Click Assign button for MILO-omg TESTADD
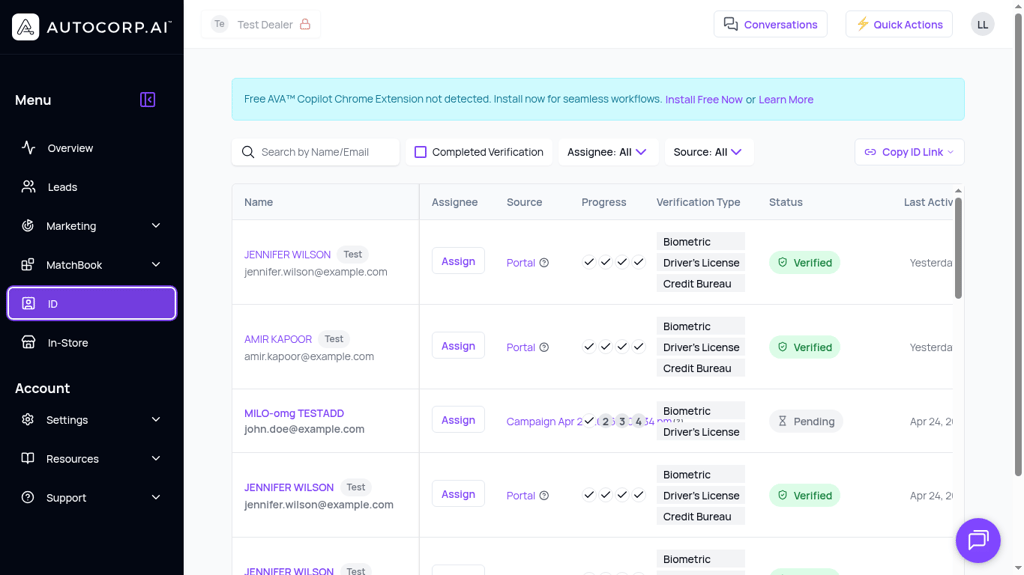This screenshot has width=1024, height=575. coord(458,419)
